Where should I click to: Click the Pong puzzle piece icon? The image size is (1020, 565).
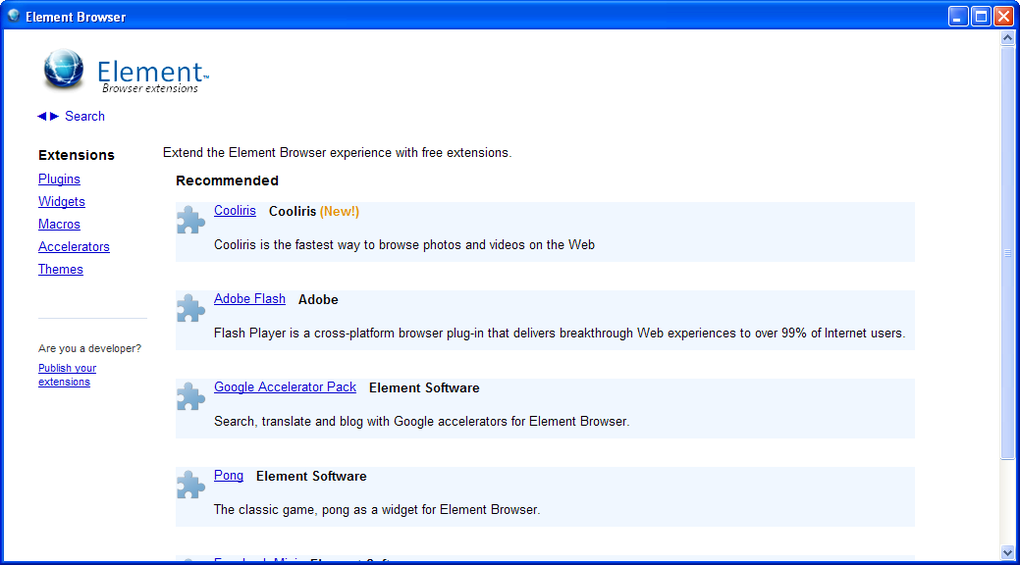[190, 484]
